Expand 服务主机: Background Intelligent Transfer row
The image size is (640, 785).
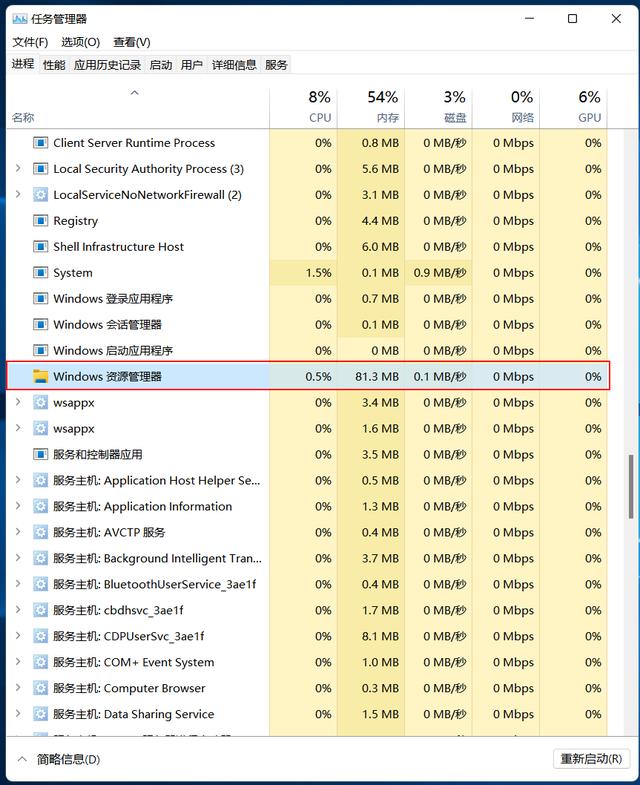19,558
